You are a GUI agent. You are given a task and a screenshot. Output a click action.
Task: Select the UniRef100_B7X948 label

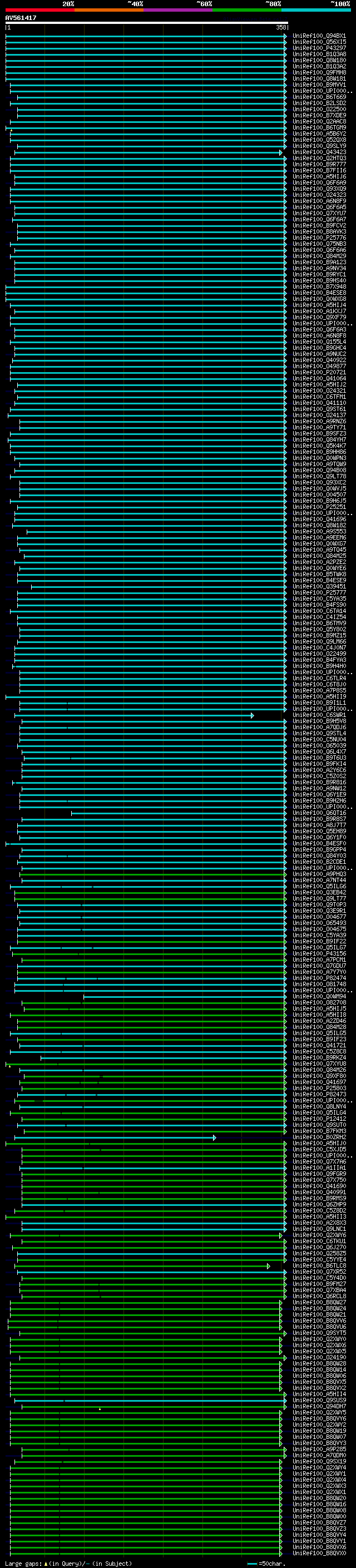coord(319,286)
